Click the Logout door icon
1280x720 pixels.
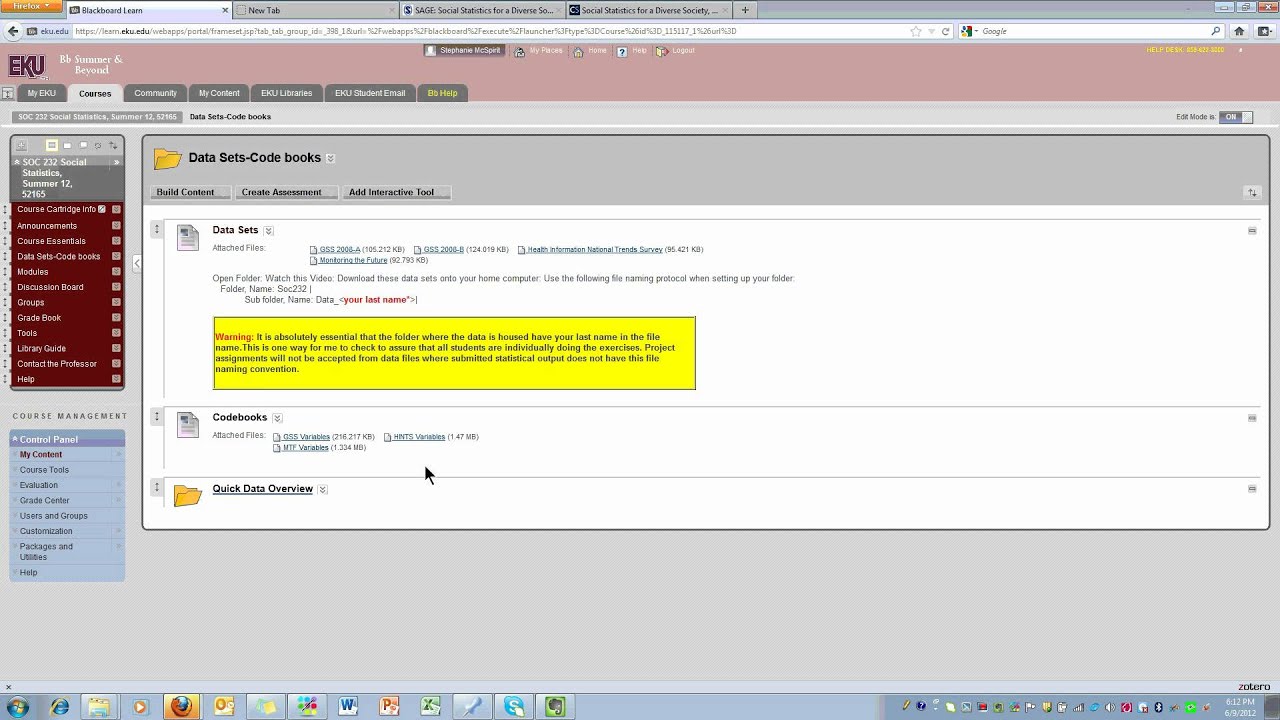tap(662, 51)
